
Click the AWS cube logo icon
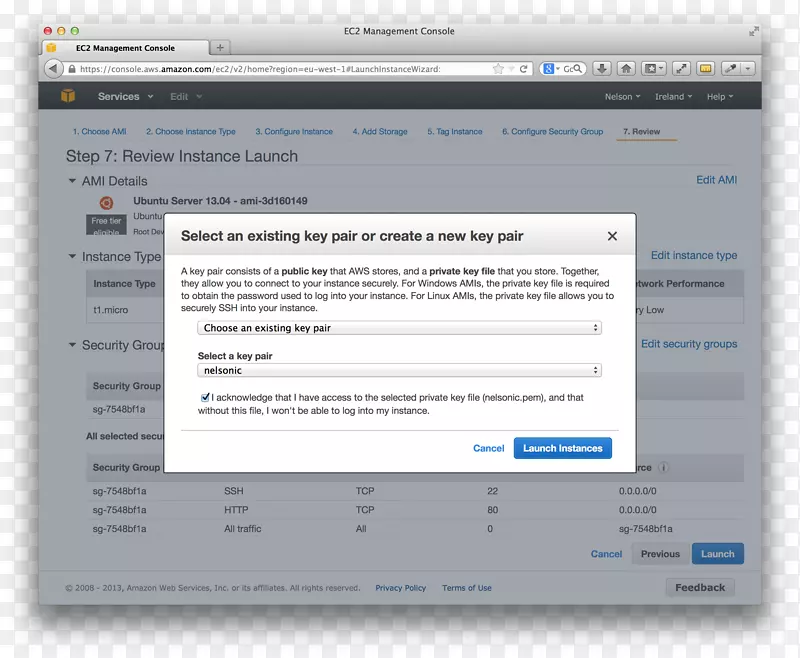pos(68,96)
